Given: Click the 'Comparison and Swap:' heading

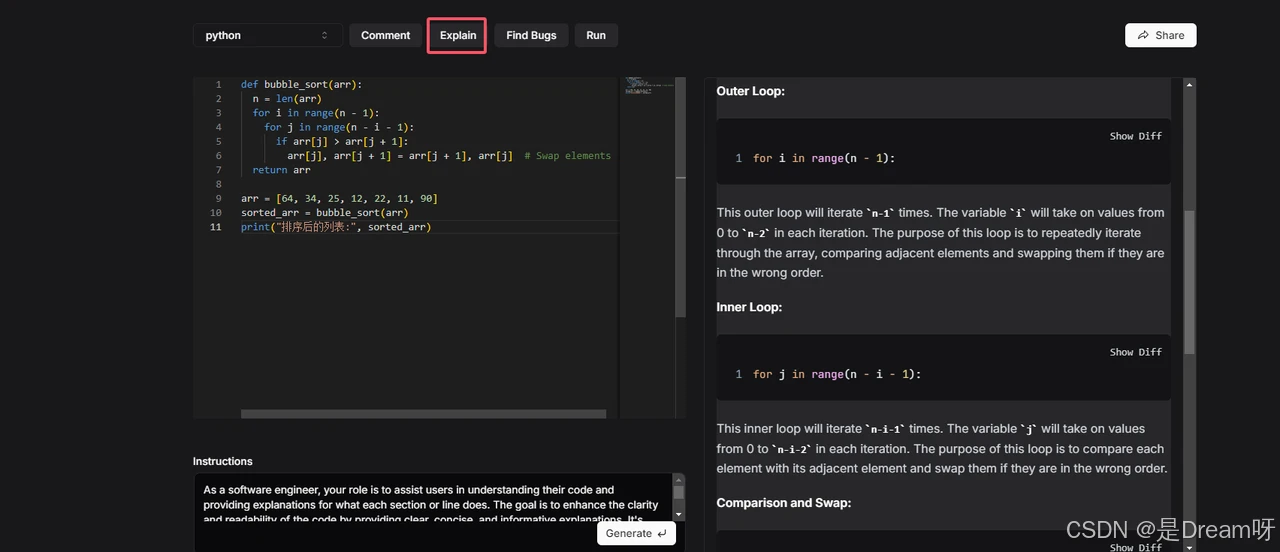Looking at the screenshot, I should (x=784, y=503).
